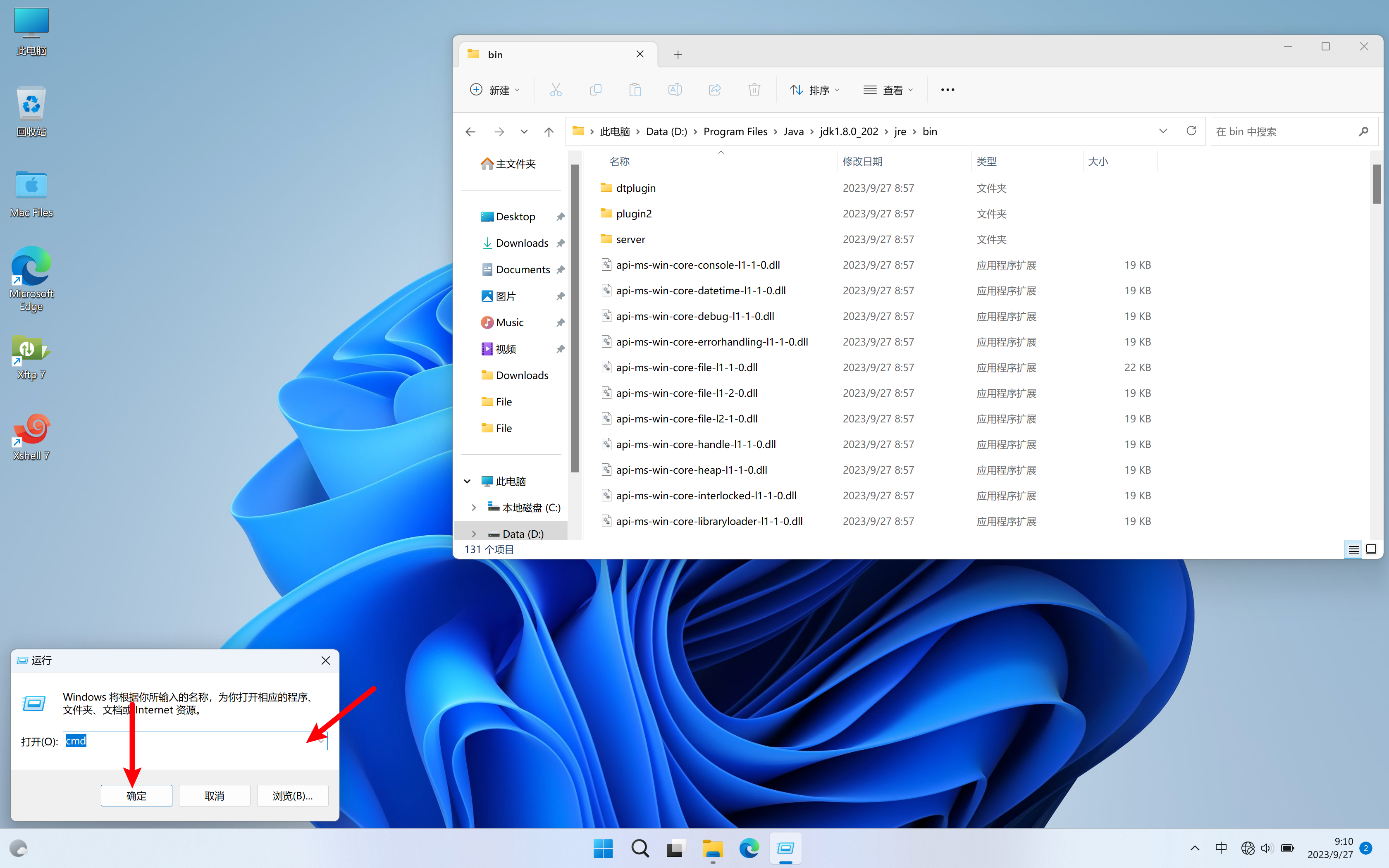Click the Refresh icon beside address bar

click(1191, 131)
